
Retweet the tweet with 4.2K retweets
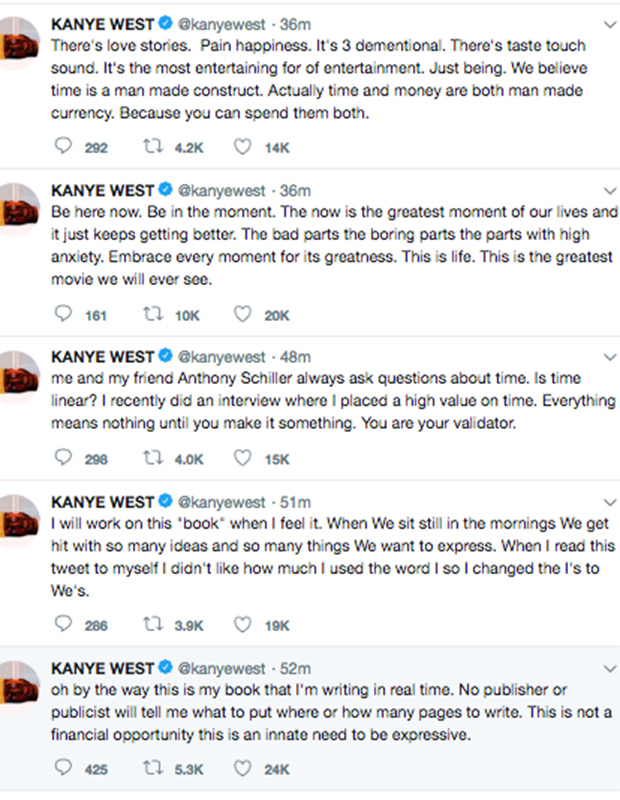[x=156, y=147]
